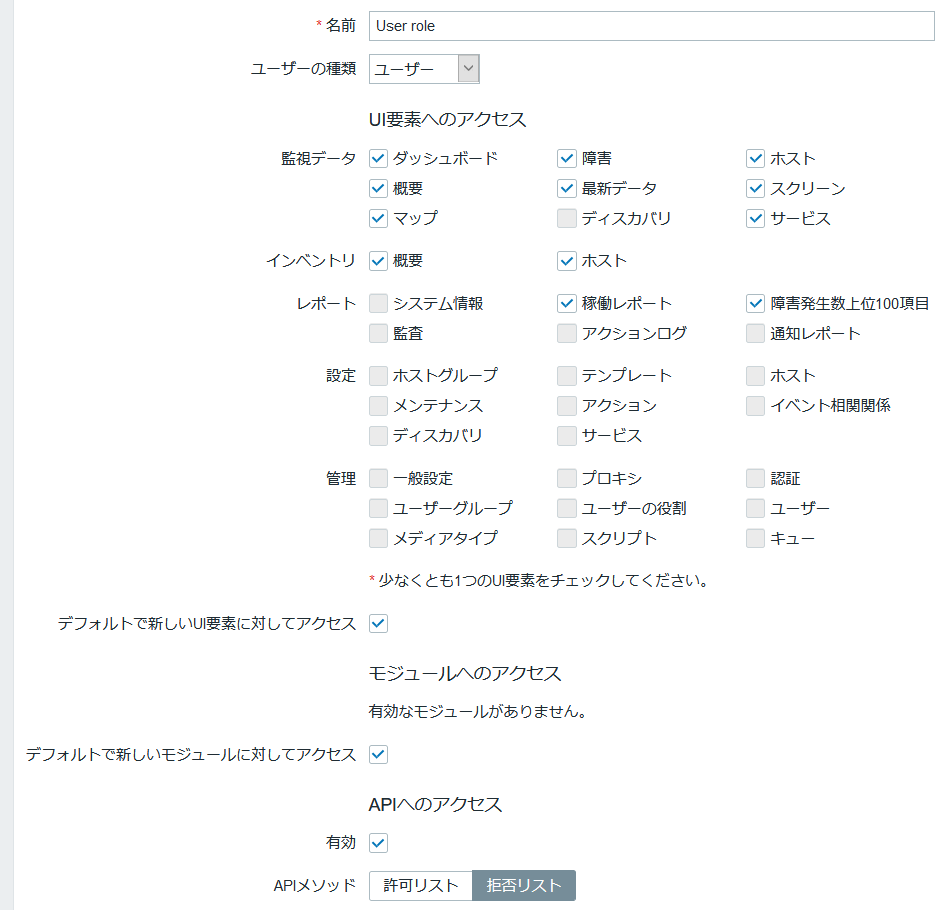Uncheck ホスト in the インベントリ row

(567, 261)
